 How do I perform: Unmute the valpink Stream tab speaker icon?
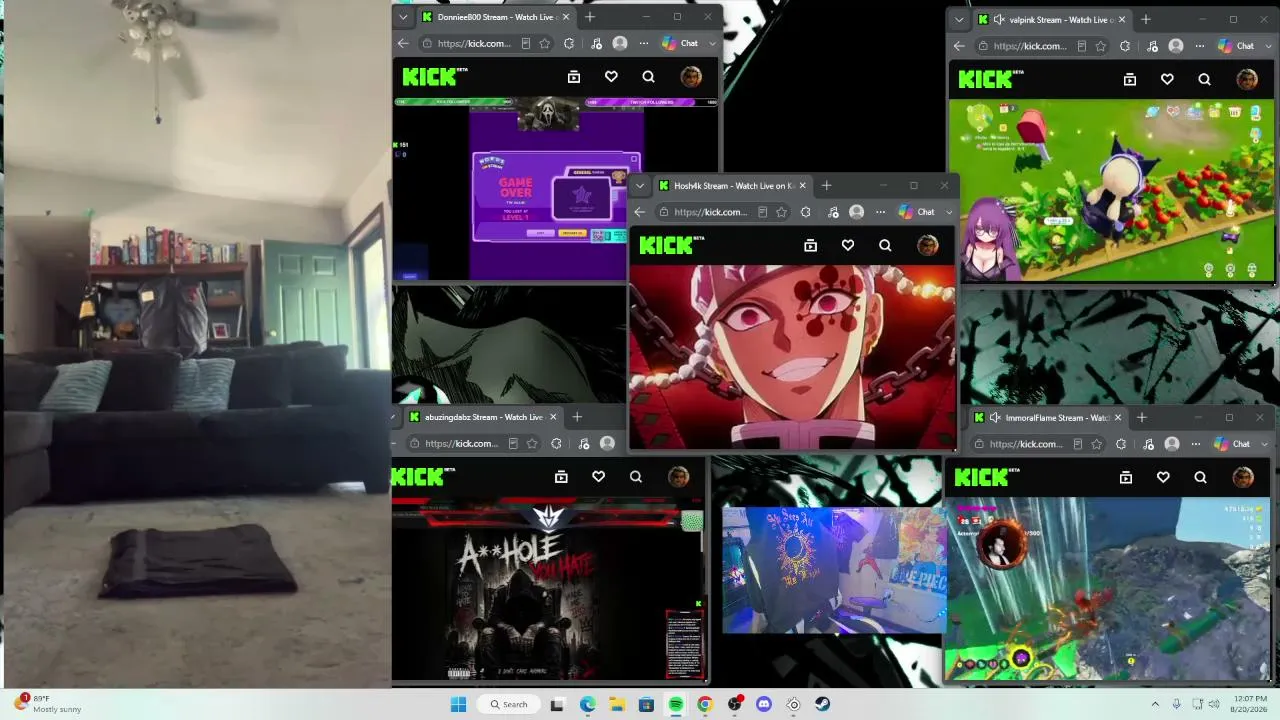coord(998,20)
